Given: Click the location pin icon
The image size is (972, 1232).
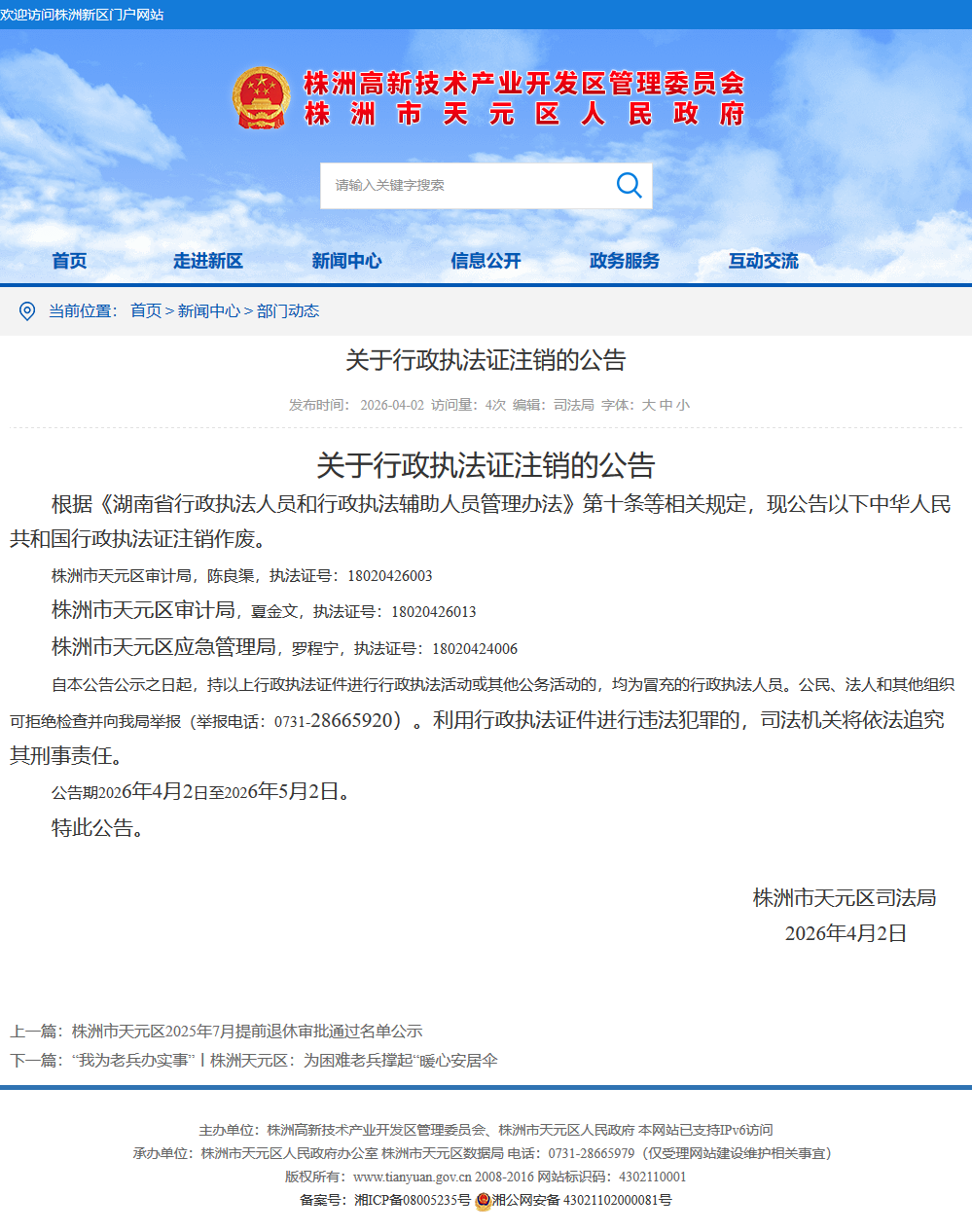Looking at the screenshot, I should (27, 311).
